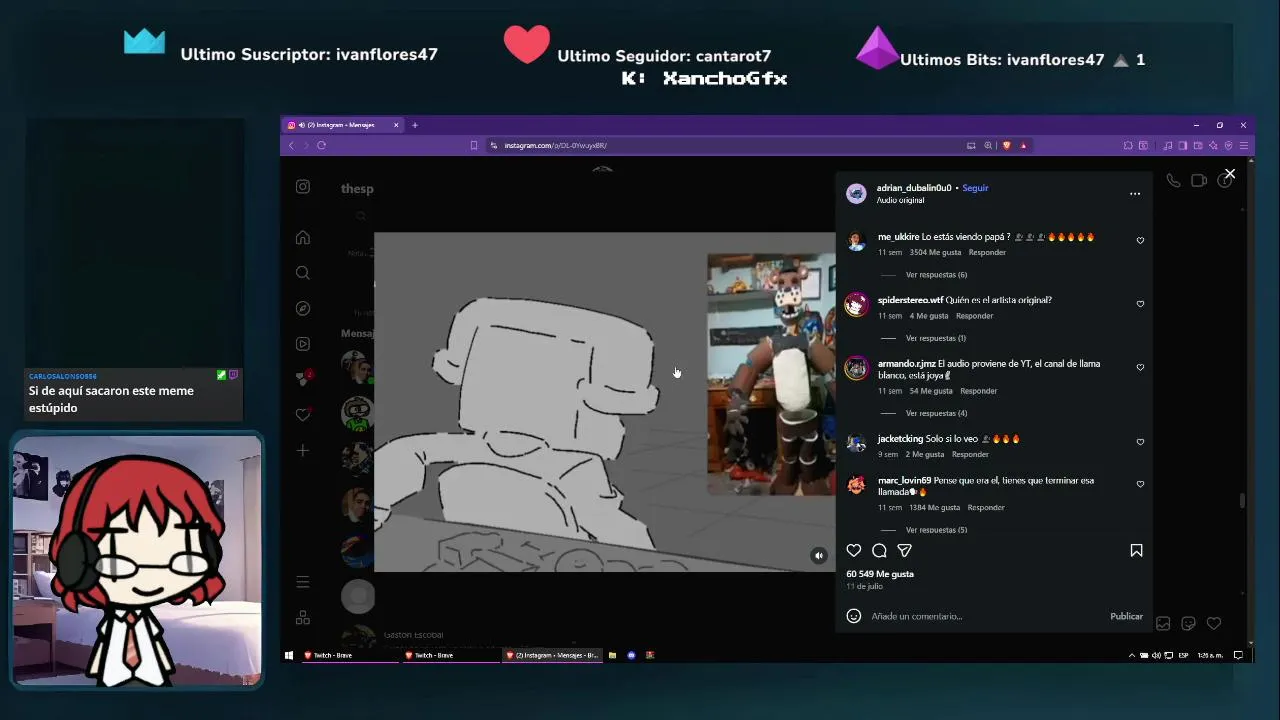Expand 'Ver respuestas (1)' replies

936,338
